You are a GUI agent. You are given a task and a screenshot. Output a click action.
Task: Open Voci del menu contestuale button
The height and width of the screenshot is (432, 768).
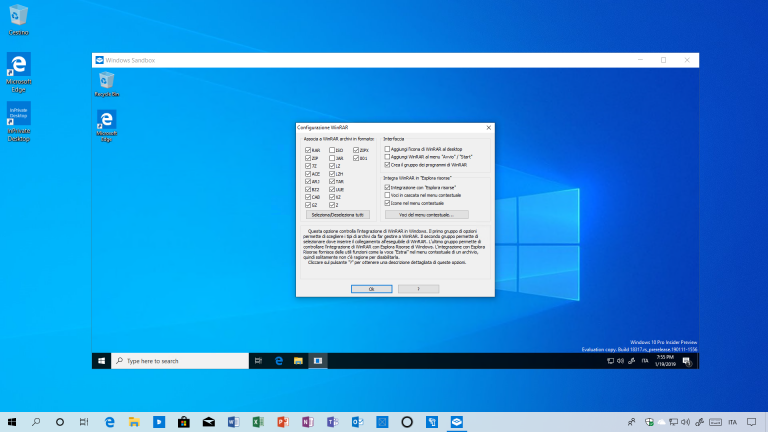427,215
